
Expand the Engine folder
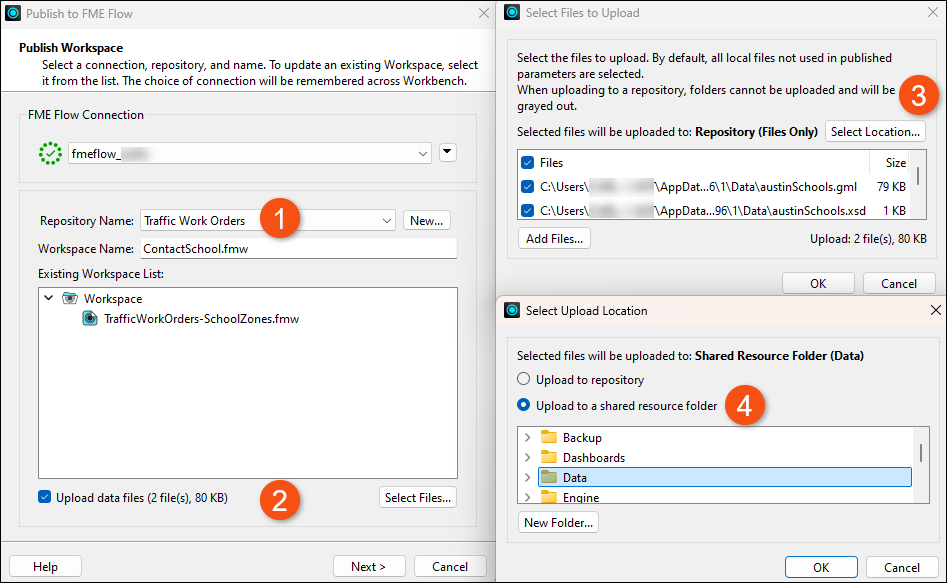tap(528, 497)
